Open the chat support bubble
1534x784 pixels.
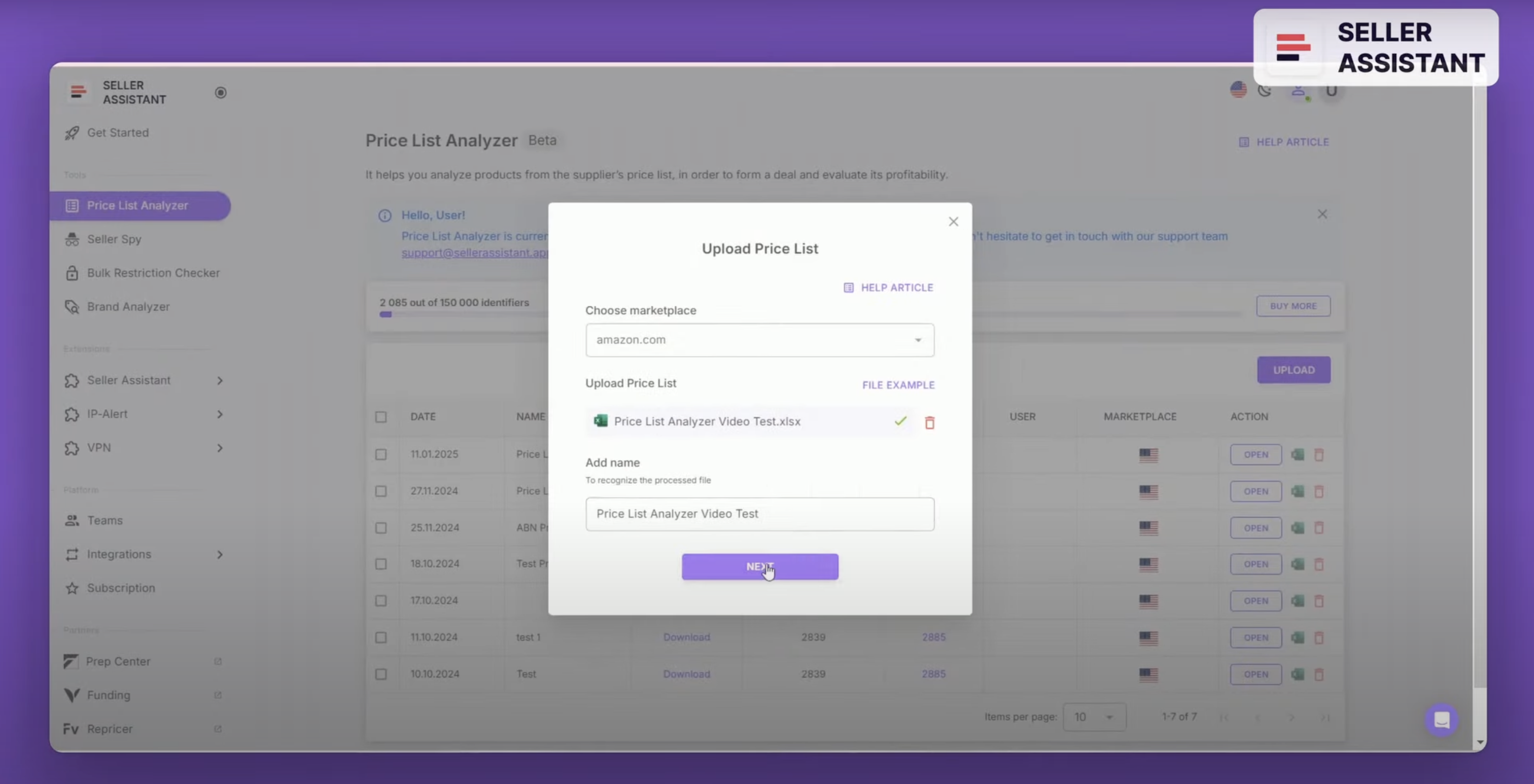(1441, 720)
